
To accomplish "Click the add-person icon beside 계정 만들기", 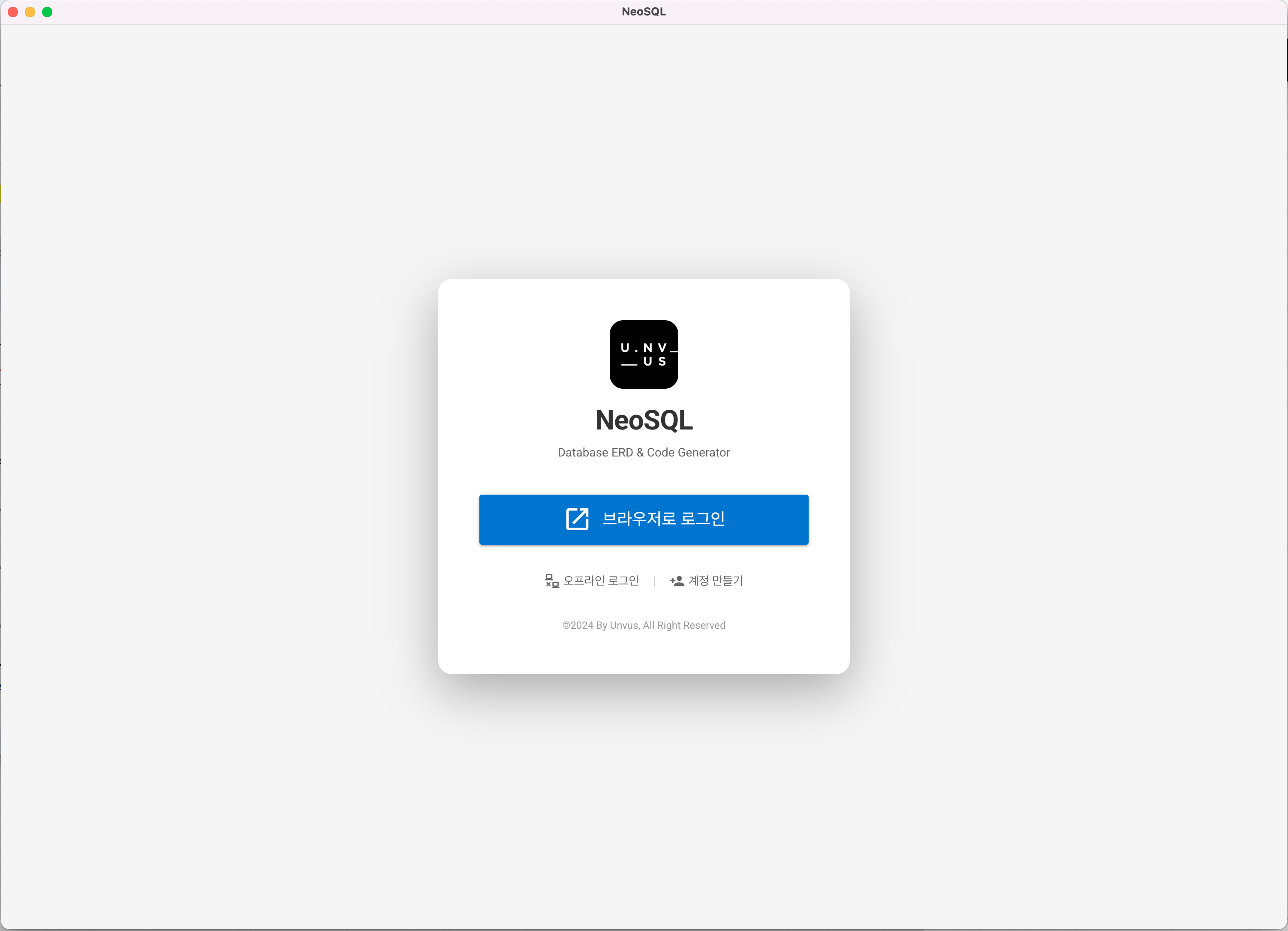I will click(677, 581).
